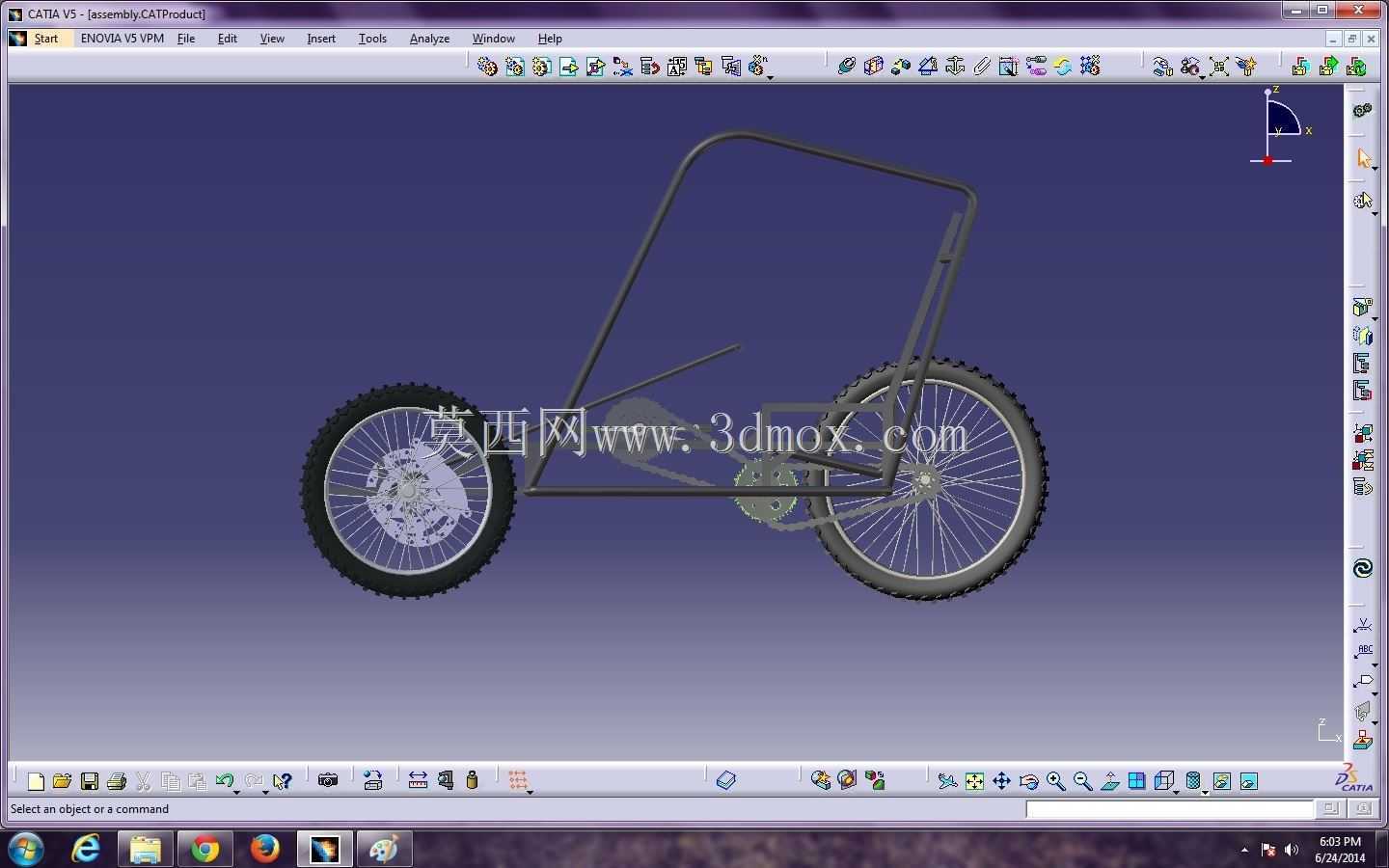Open the Window menu

click(x=493, y=39)
